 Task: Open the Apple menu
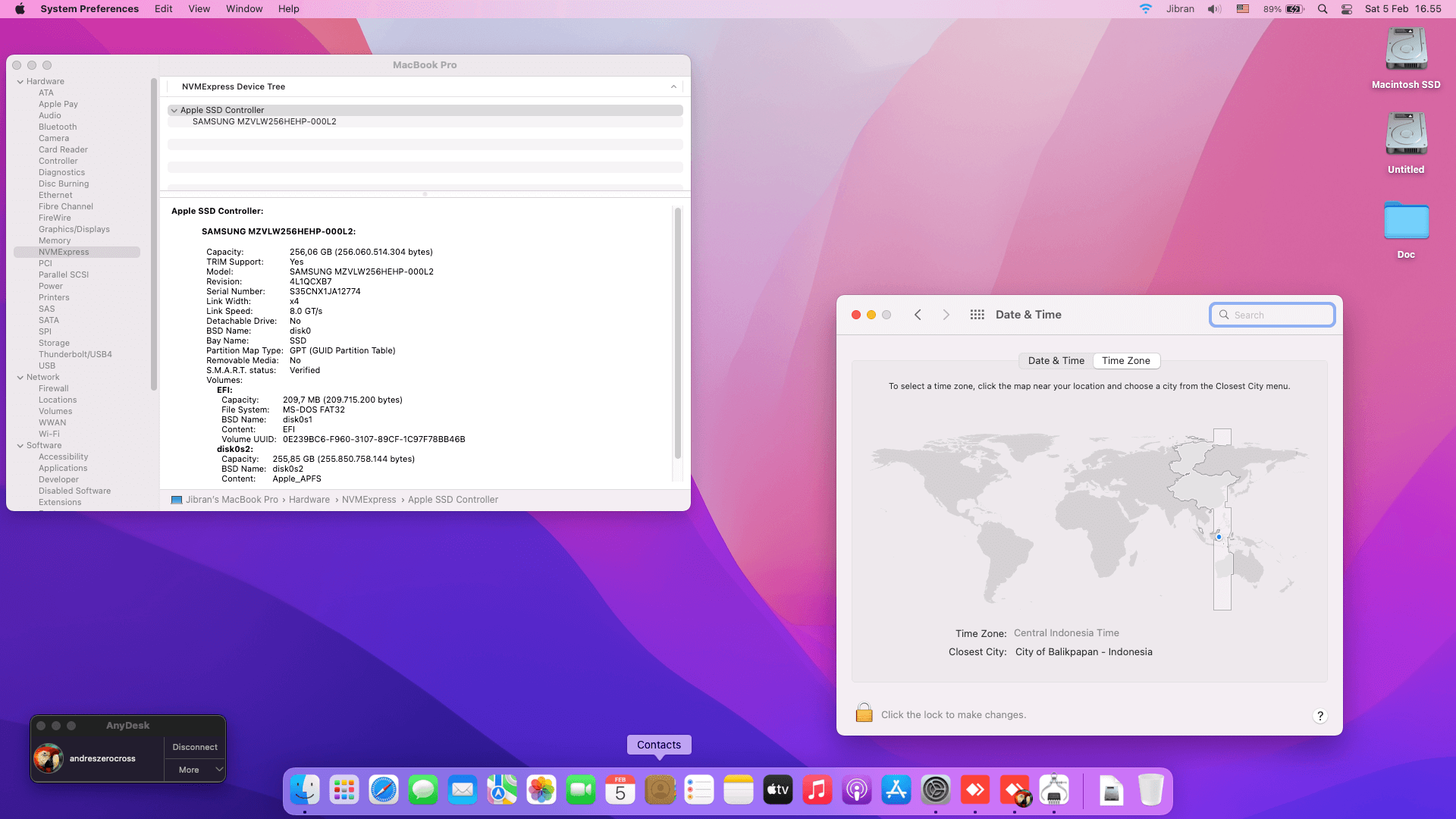click(x=20, y=9)
